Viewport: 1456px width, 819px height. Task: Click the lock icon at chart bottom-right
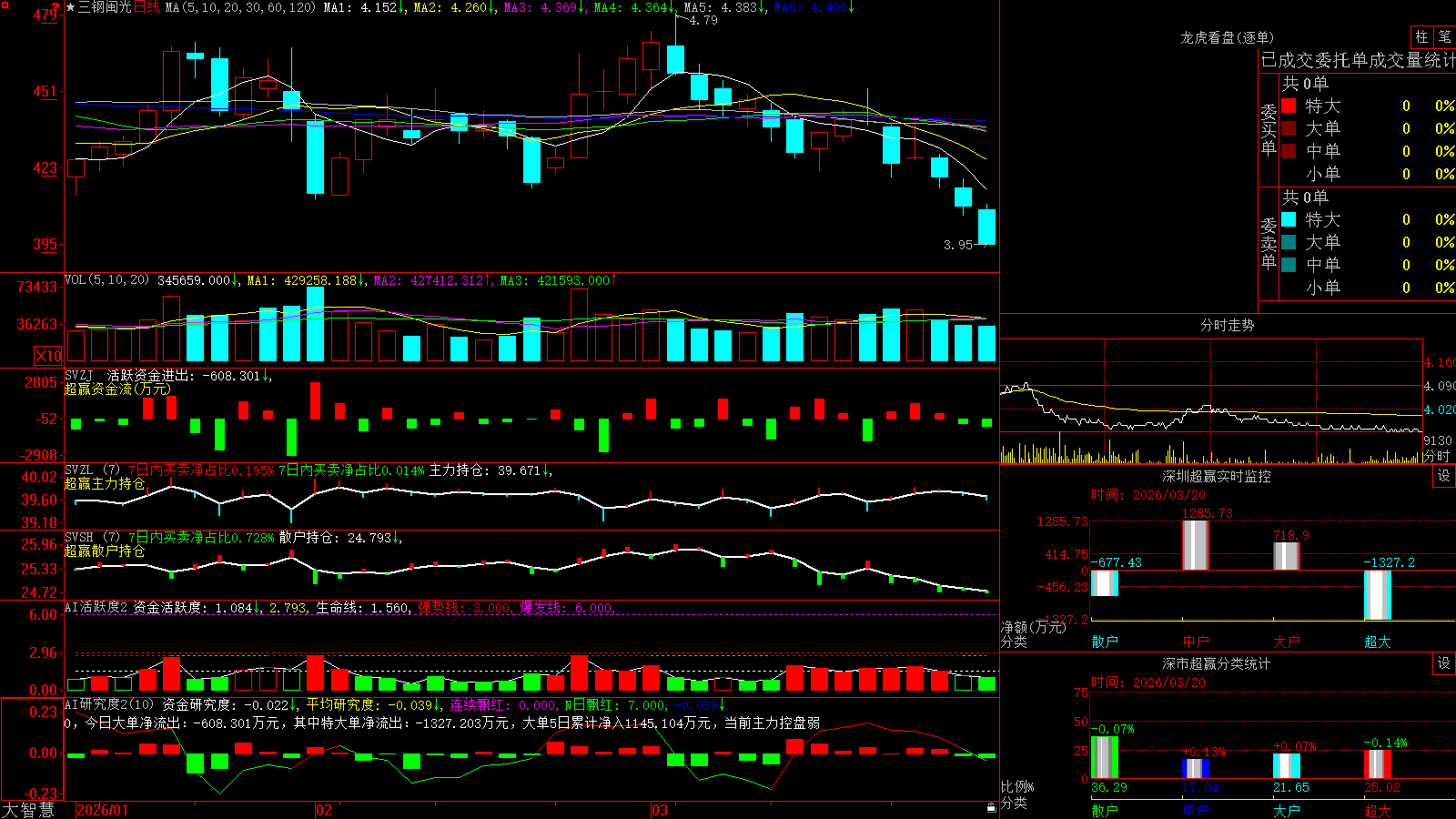click(992, 808)
